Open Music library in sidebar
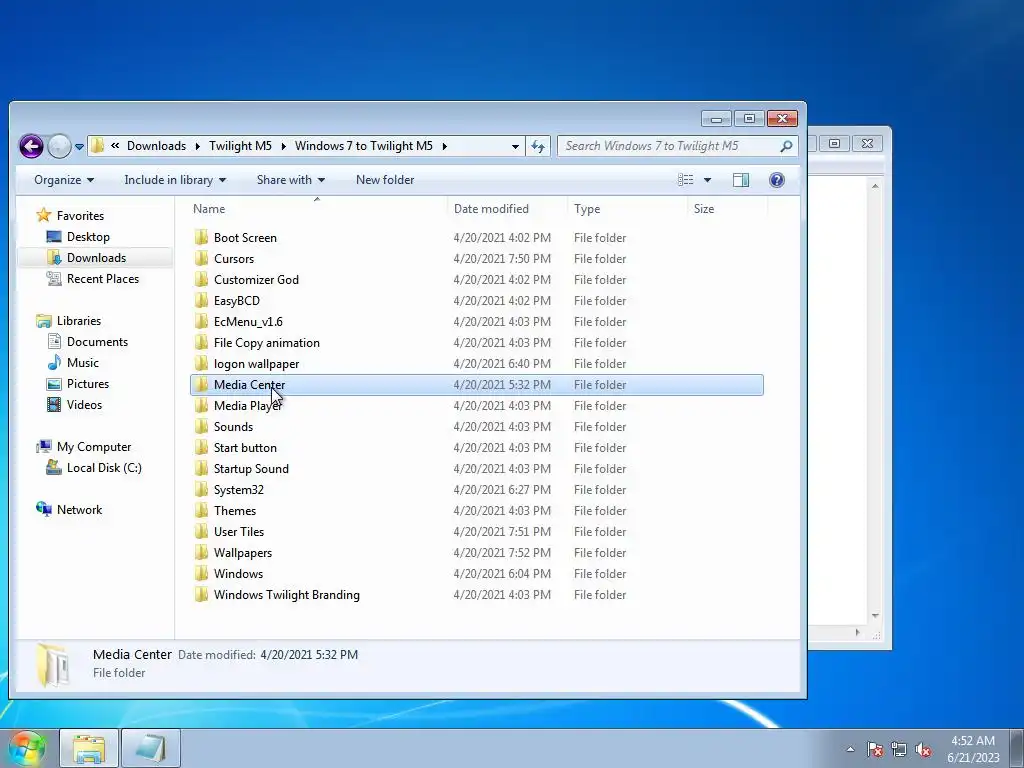The height and width of the screenshot is (768, 1024). pos(82,362)
